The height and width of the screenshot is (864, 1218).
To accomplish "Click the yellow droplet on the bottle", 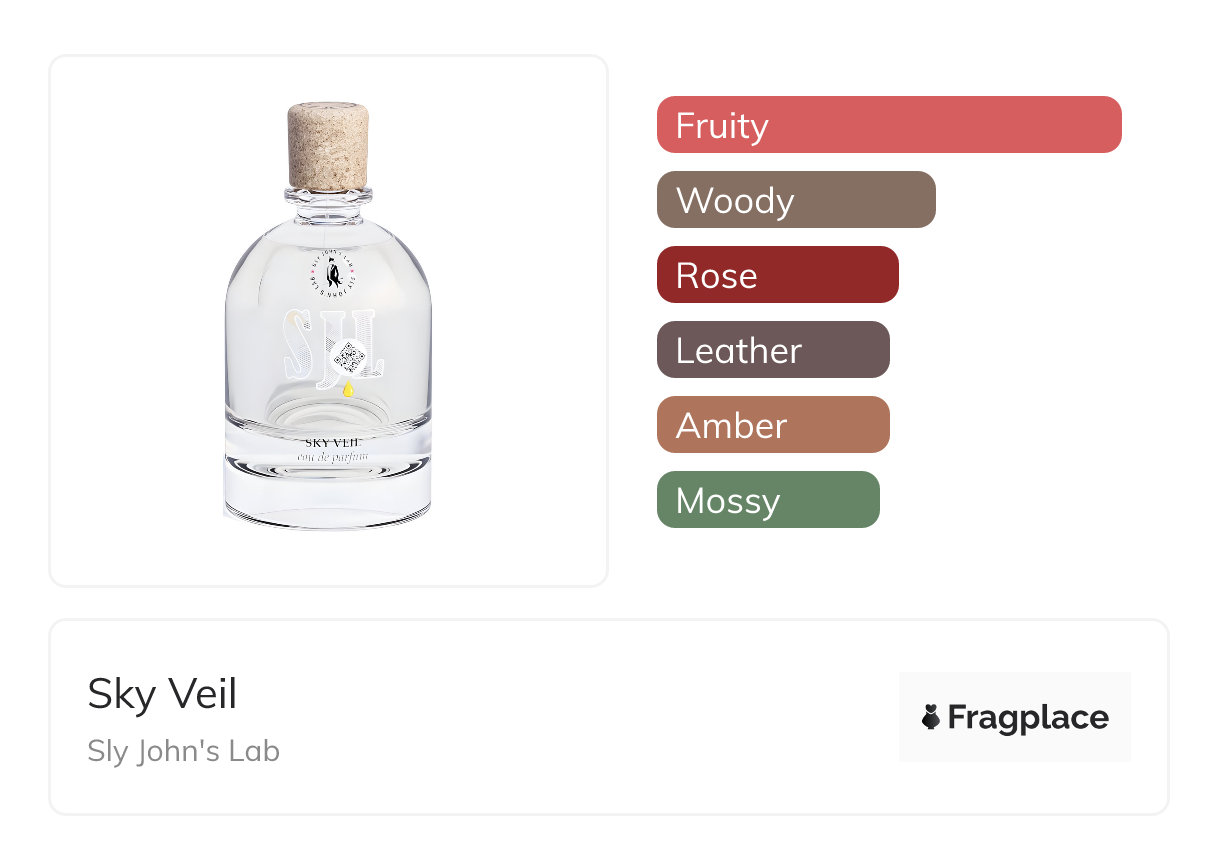I will pyautogui.click(x=347, y=390).
